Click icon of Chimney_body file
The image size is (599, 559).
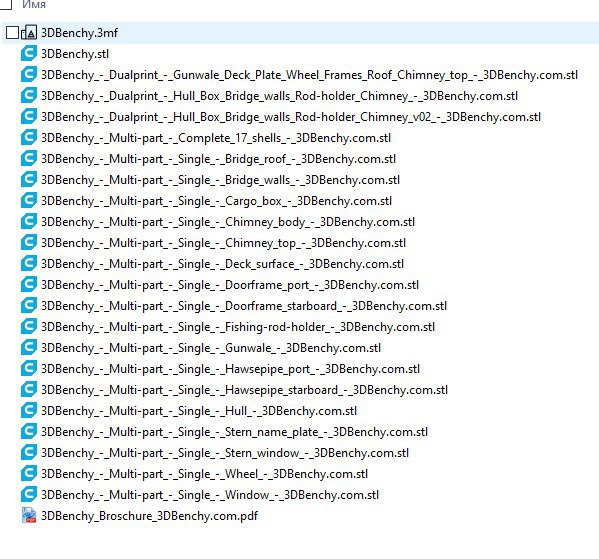pos(29,222)
